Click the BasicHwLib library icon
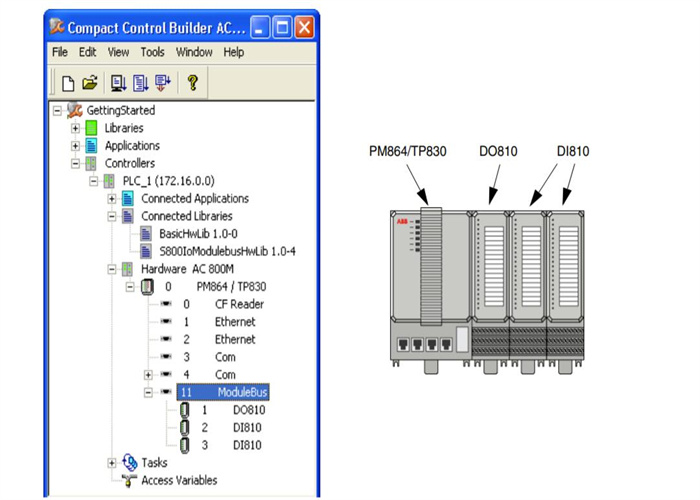Screen dimensions: 700x500 (x=146, y=234)
